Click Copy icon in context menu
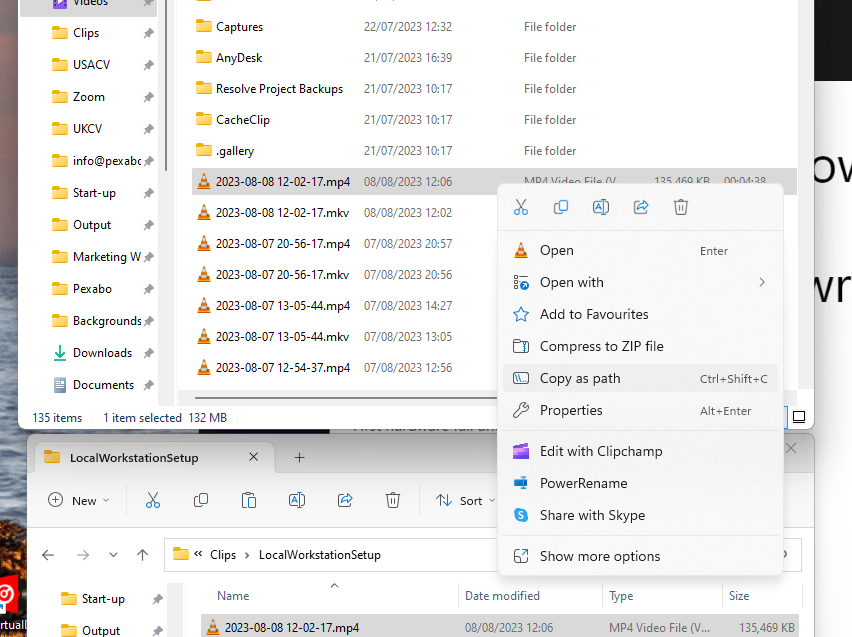852x637 pixels. [x=561, y=207]
